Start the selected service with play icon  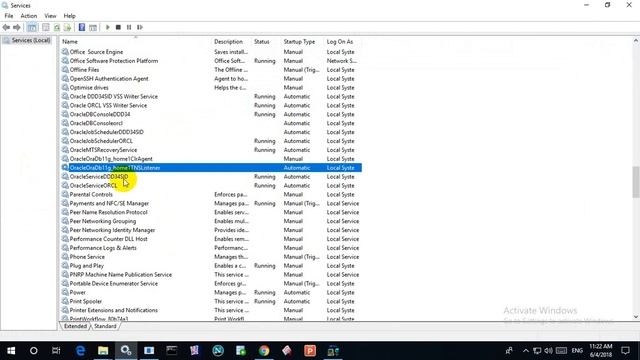click(108, 27)
